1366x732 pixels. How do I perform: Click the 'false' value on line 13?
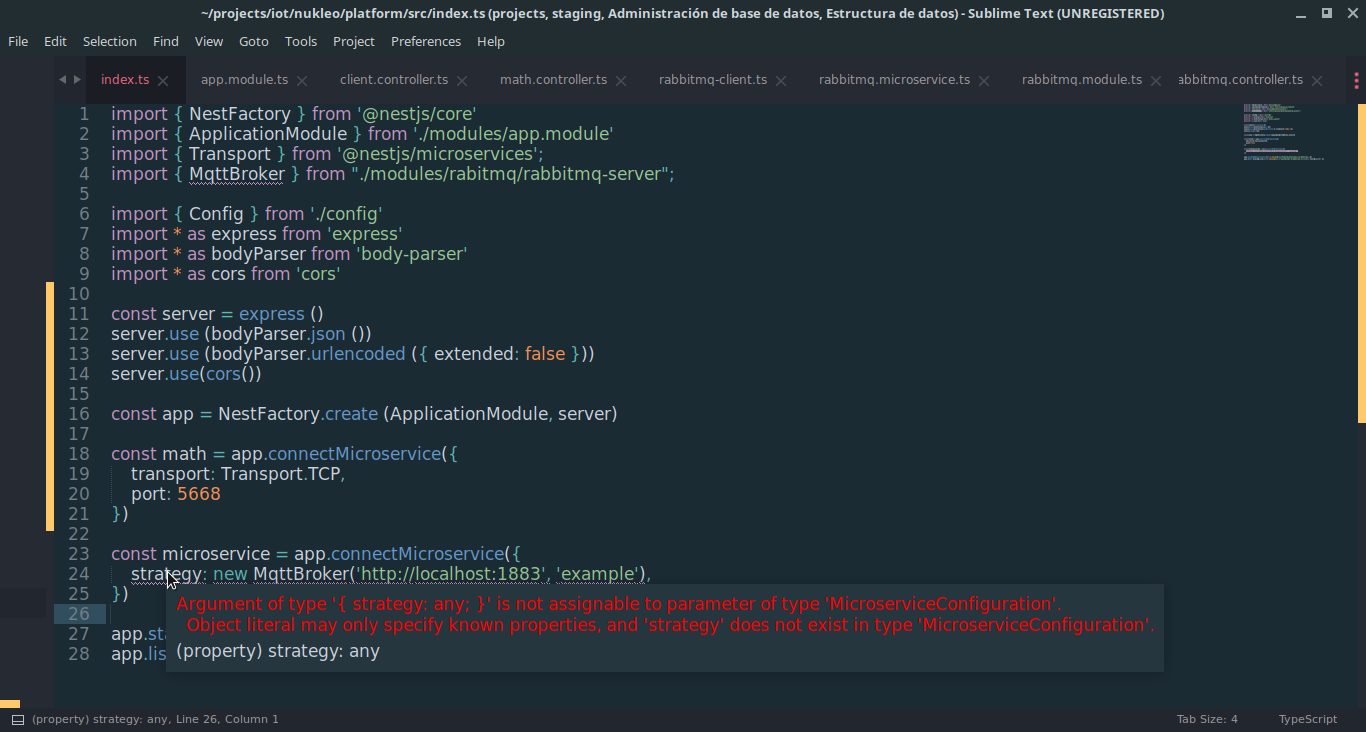[x=545, y=354]
